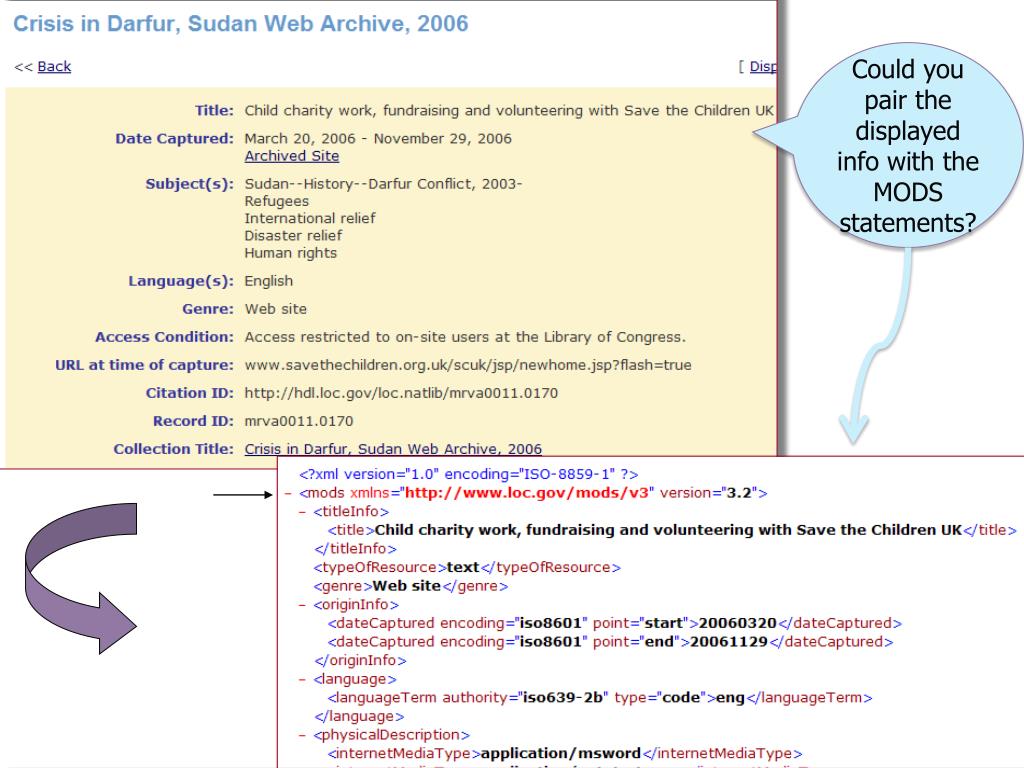
Task: Open the Archived Site link
Action: [x=292, y=156]
